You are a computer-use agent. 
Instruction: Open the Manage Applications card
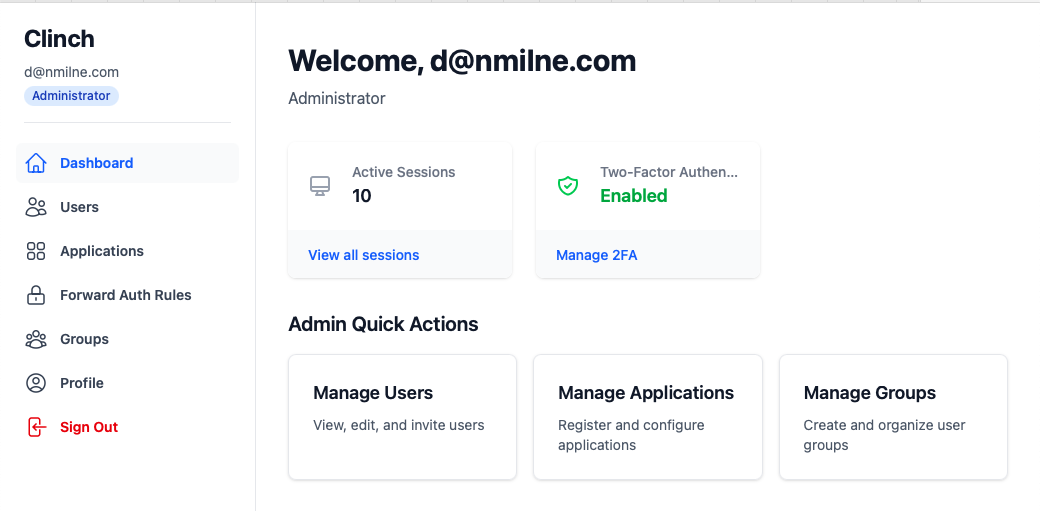[x=647, y=416]
